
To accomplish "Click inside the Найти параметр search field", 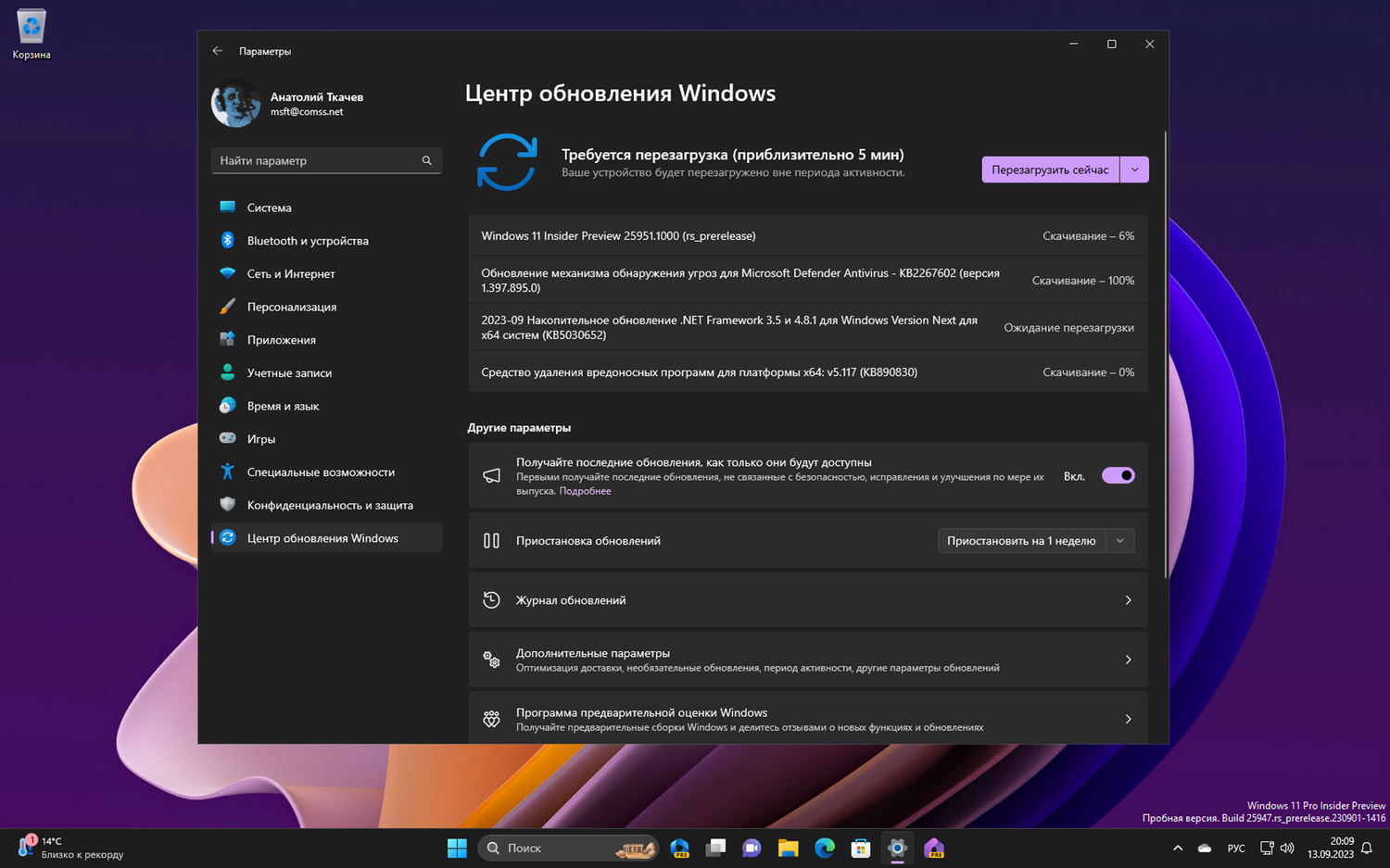I will (326, 160).
